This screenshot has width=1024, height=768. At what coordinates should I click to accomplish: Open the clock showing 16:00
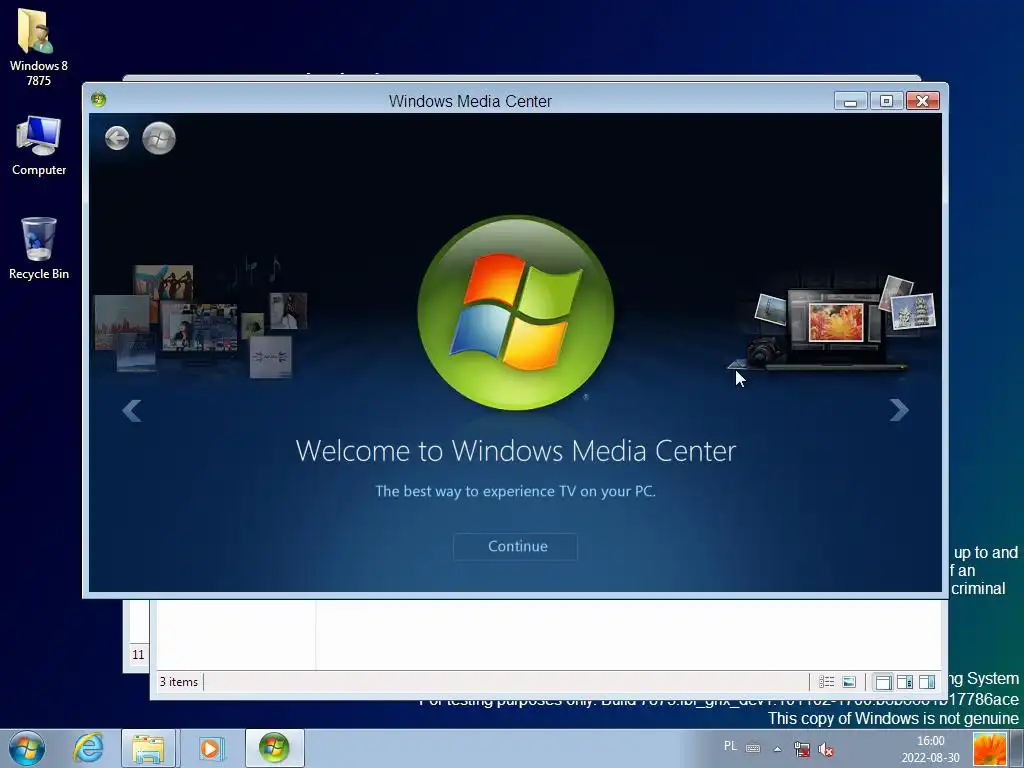click(931, 749)
